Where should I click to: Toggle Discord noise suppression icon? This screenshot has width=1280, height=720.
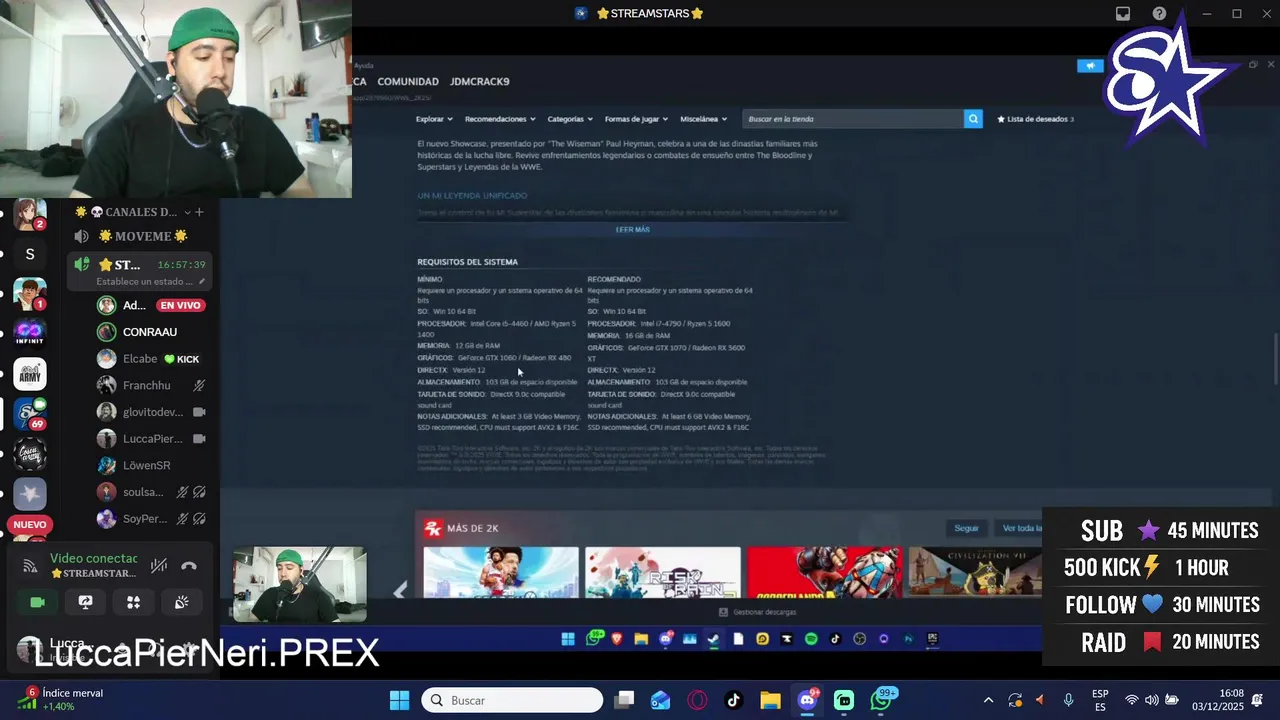[159, 566]
